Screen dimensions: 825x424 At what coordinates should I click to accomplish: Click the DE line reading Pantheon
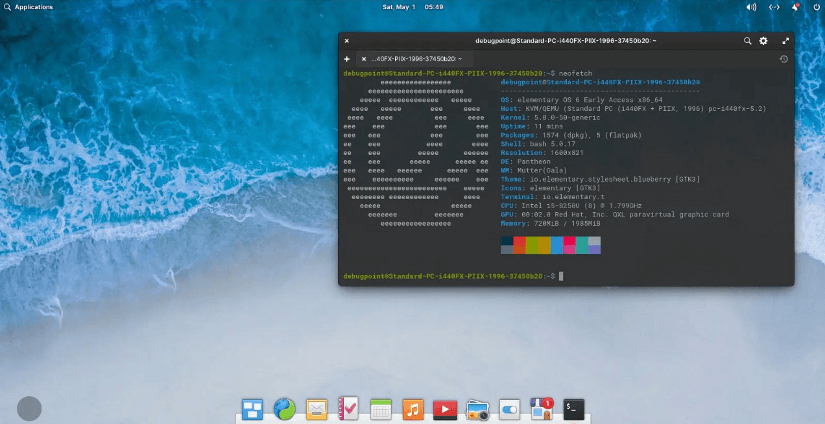point(526,161)
